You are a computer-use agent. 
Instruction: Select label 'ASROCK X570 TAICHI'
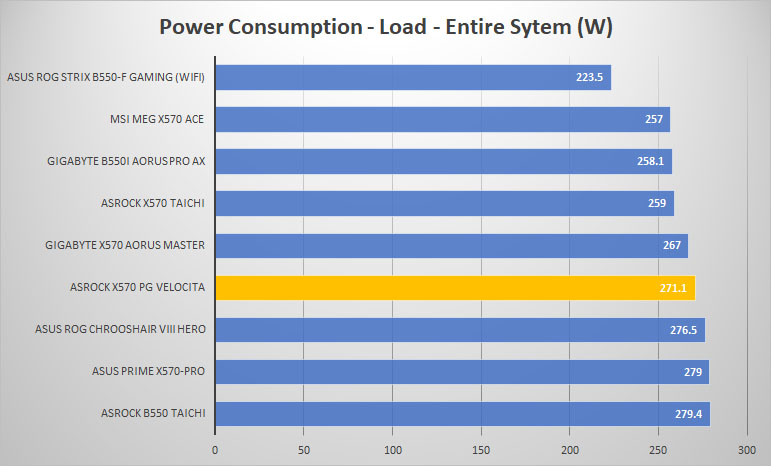(x=153, y=203)
